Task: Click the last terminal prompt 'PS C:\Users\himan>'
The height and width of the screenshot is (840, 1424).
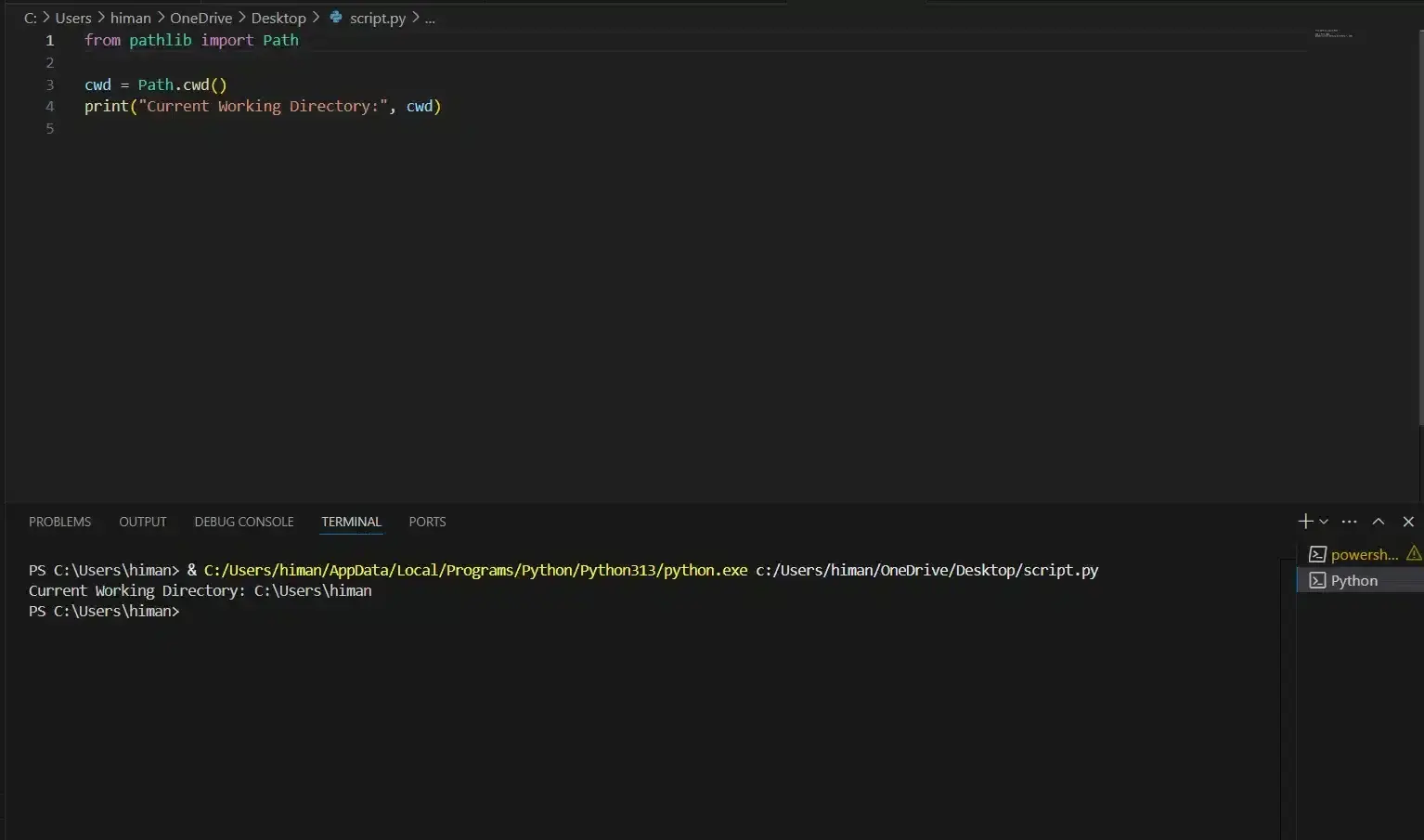Action: pyautogui.click(x=104, y=611)
